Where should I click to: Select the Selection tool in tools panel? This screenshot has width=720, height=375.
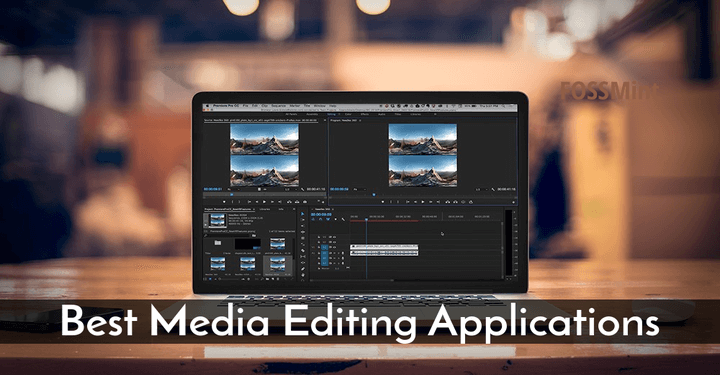[303, 214]
